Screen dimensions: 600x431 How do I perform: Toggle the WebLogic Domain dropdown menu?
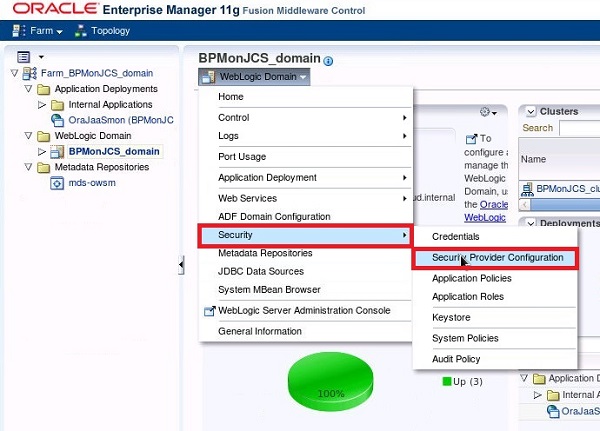[254, 77]
